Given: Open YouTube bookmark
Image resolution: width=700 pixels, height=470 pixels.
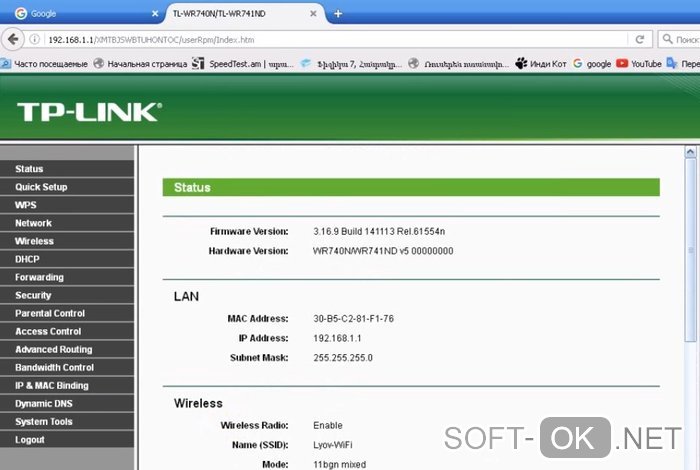Looking at the screenshot, I should (x=639, y=64).
